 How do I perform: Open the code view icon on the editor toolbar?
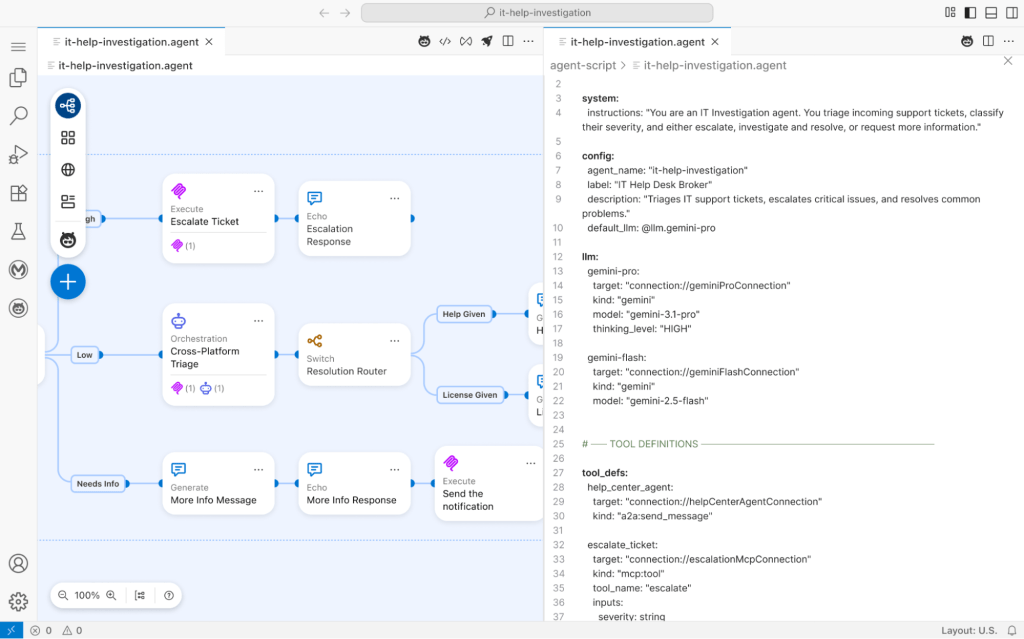tap(445, 41)
